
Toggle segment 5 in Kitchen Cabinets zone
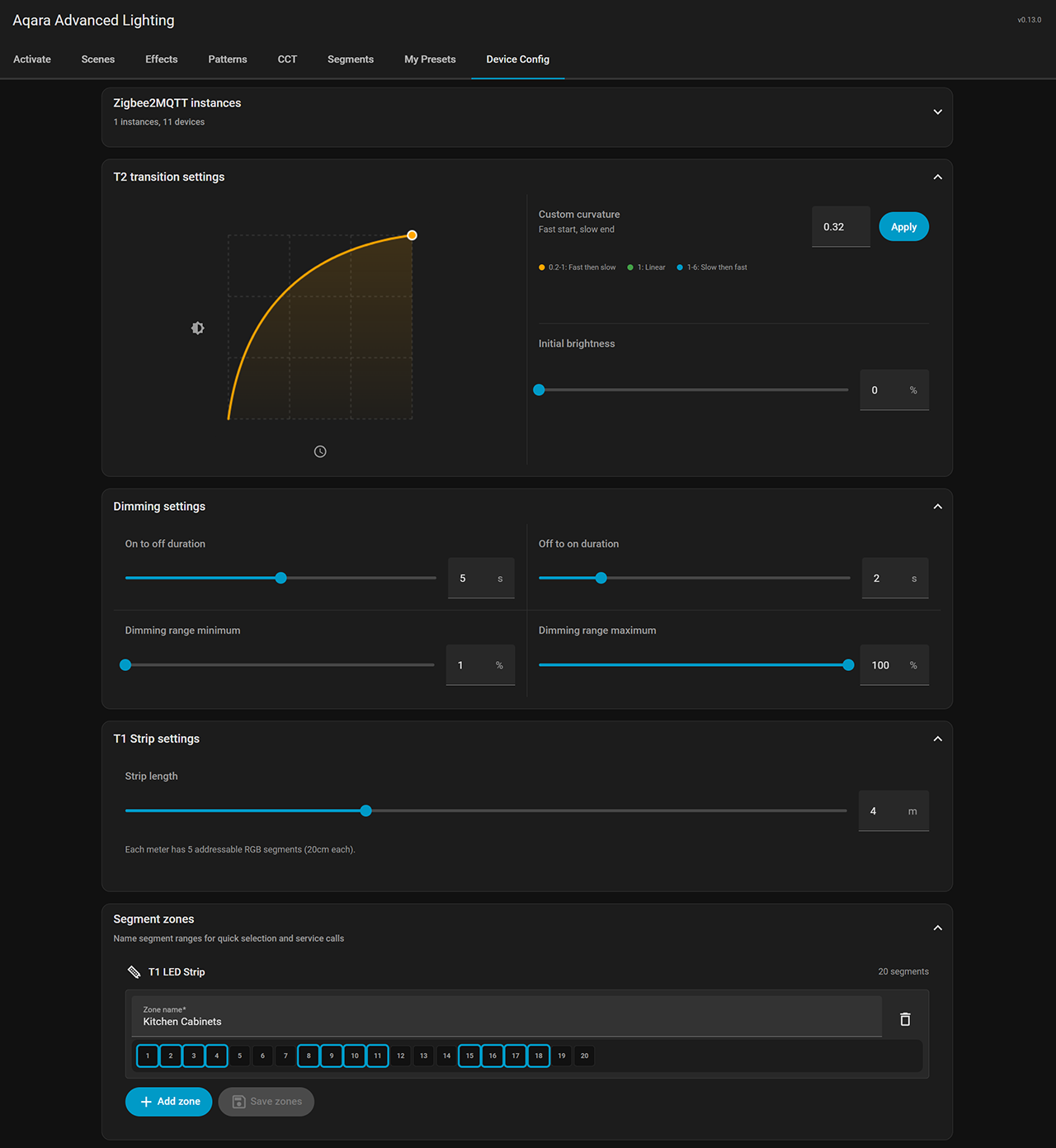239,1056
